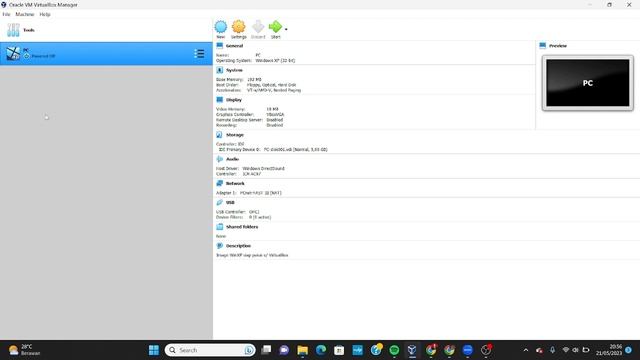The height and width of the screenshot is (360, 640).
Task: Open File Explorer from taskbar
Action: pos(302,350)
